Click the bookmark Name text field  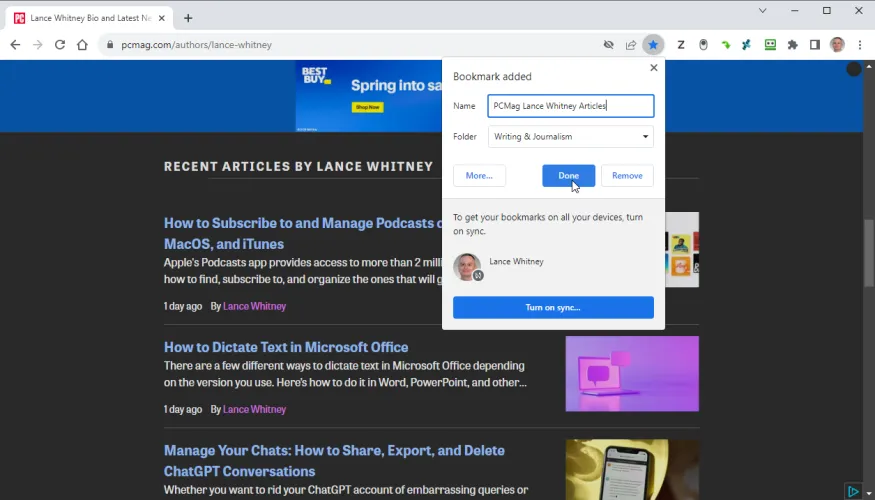tap(570, 106)
